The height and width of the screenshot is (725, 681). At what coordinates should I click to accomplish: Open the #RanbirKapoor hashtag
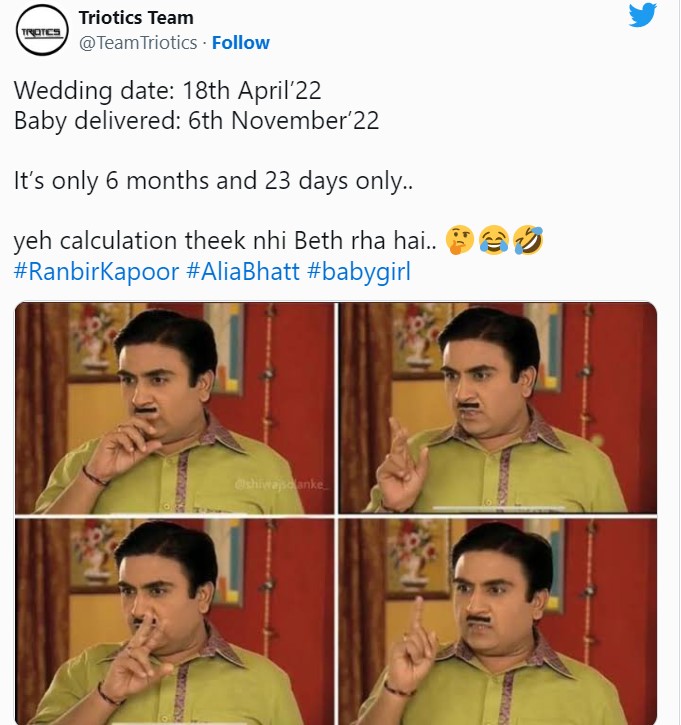coord(97,271)
